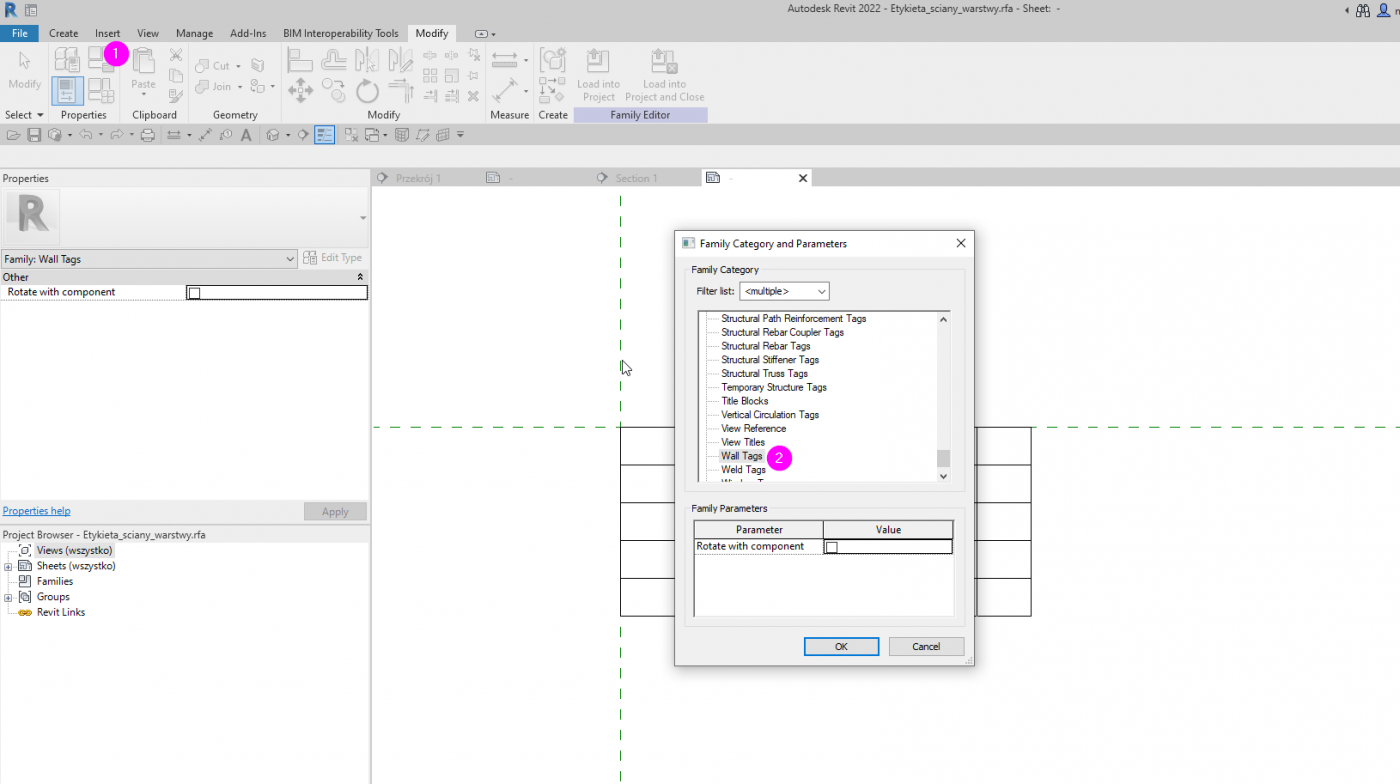Open the Filter list dropdown
Image resolution: width=1400 pixels, height=784 pixels.
click(x=784, y=291)
